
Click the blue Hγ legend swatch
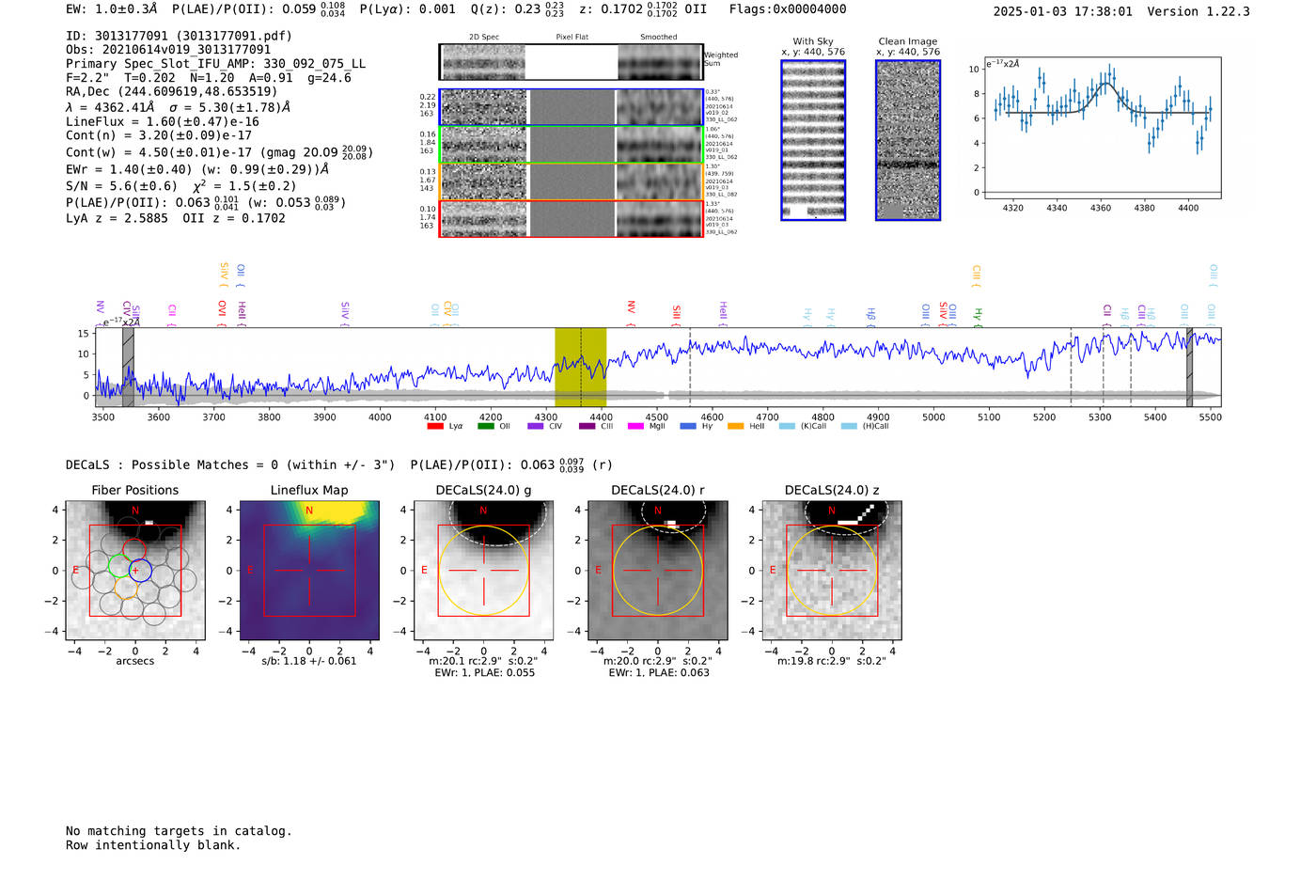click(687, 426)
